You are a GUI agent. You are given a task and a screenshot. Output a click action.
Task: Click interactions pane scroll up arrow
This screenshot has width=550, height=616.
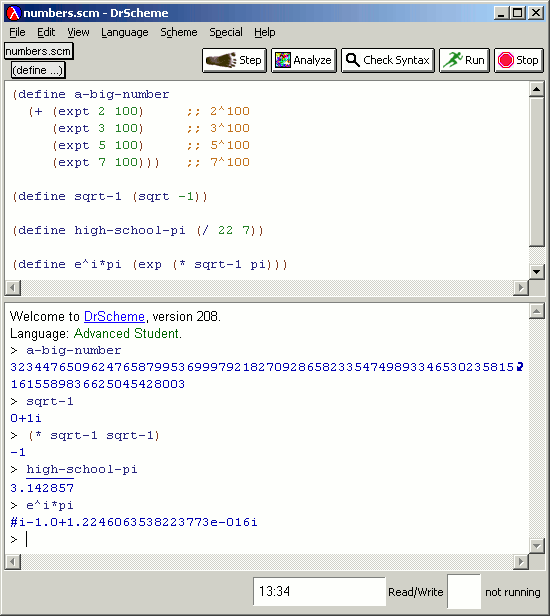click(536, 311)
